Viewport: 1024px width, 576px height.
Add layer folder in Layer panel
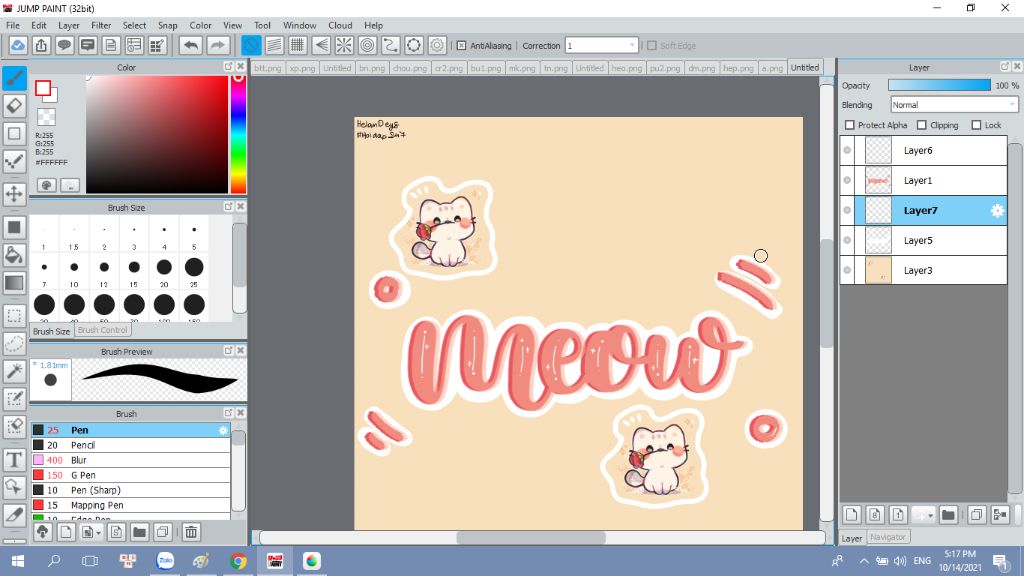tap(948, 515)
